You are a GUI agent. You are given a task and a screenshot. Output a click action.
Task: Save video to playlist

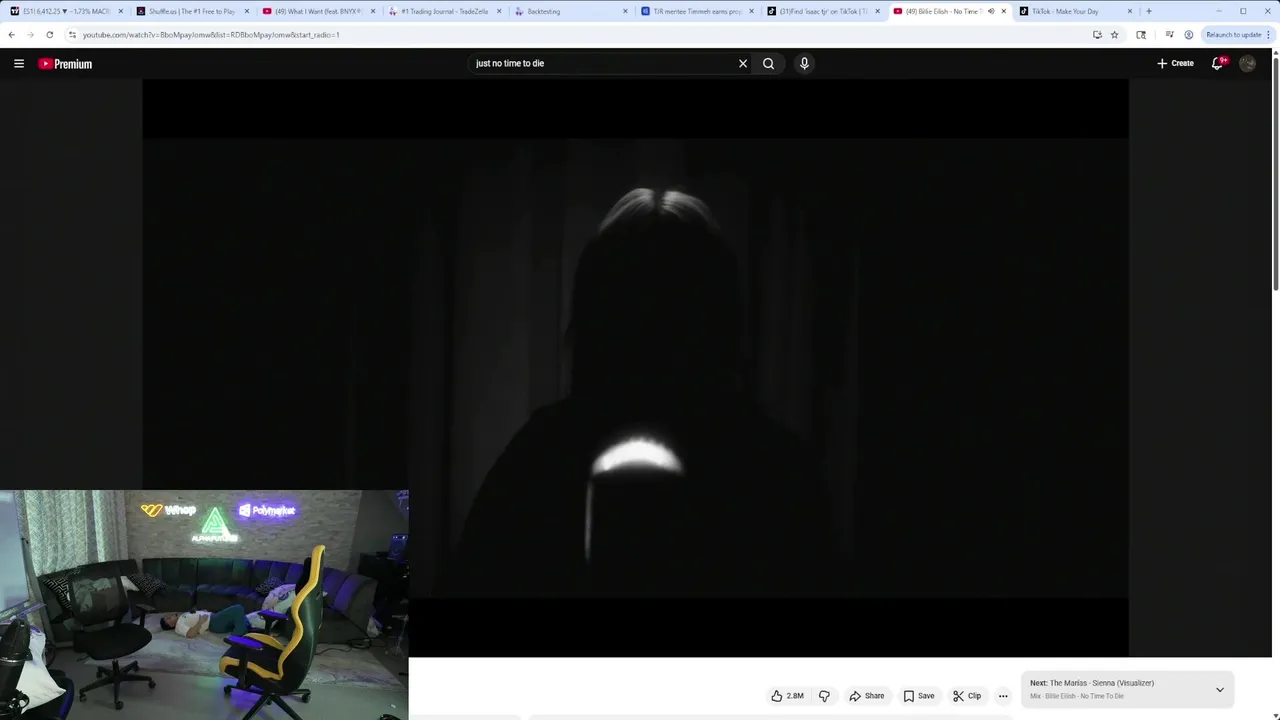pos(918,696)
